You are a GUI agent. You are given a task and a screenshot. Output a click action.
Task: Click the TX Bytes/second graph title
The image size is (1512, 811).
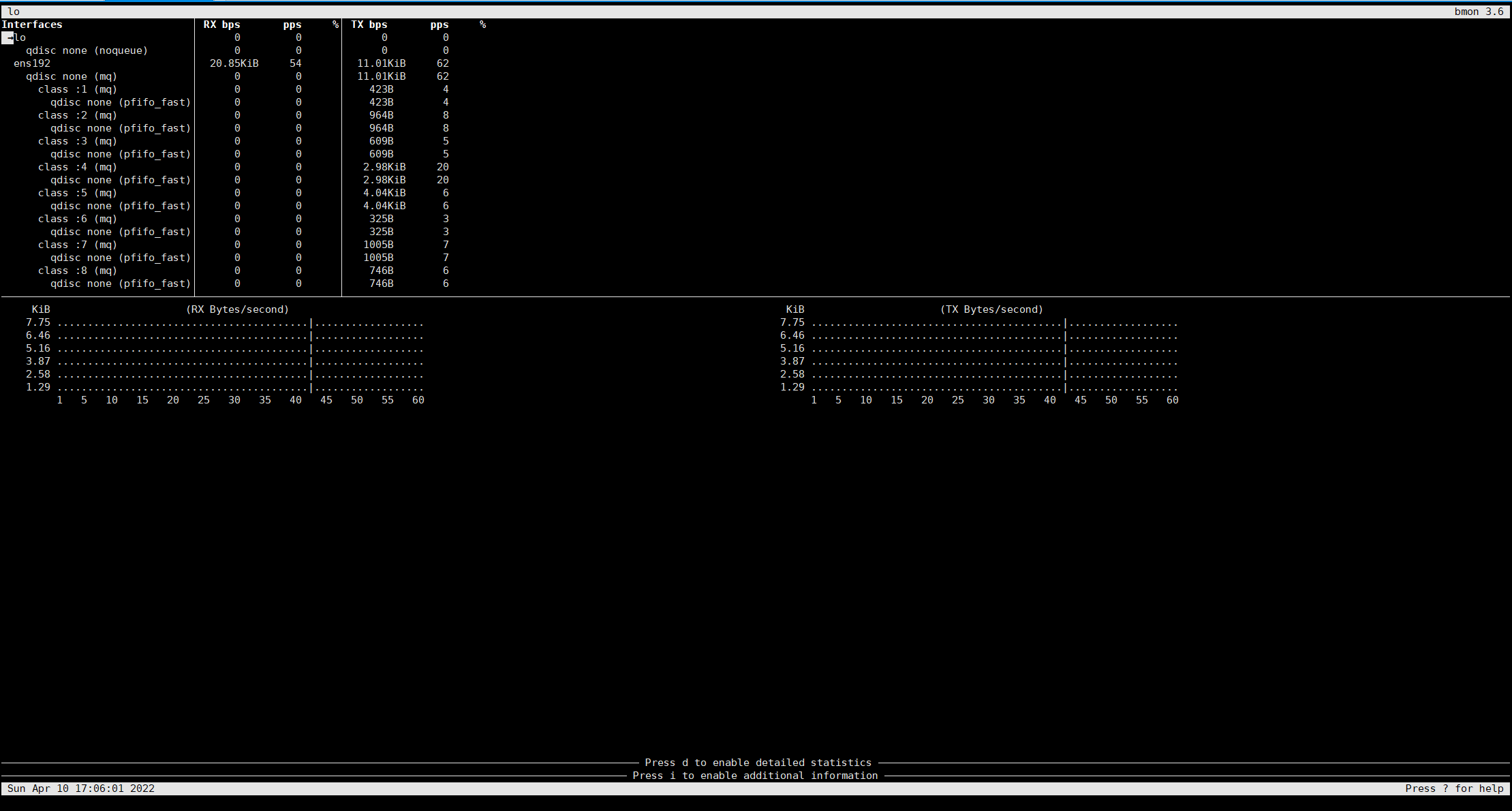pyautogui.click(x=991, y=309)
